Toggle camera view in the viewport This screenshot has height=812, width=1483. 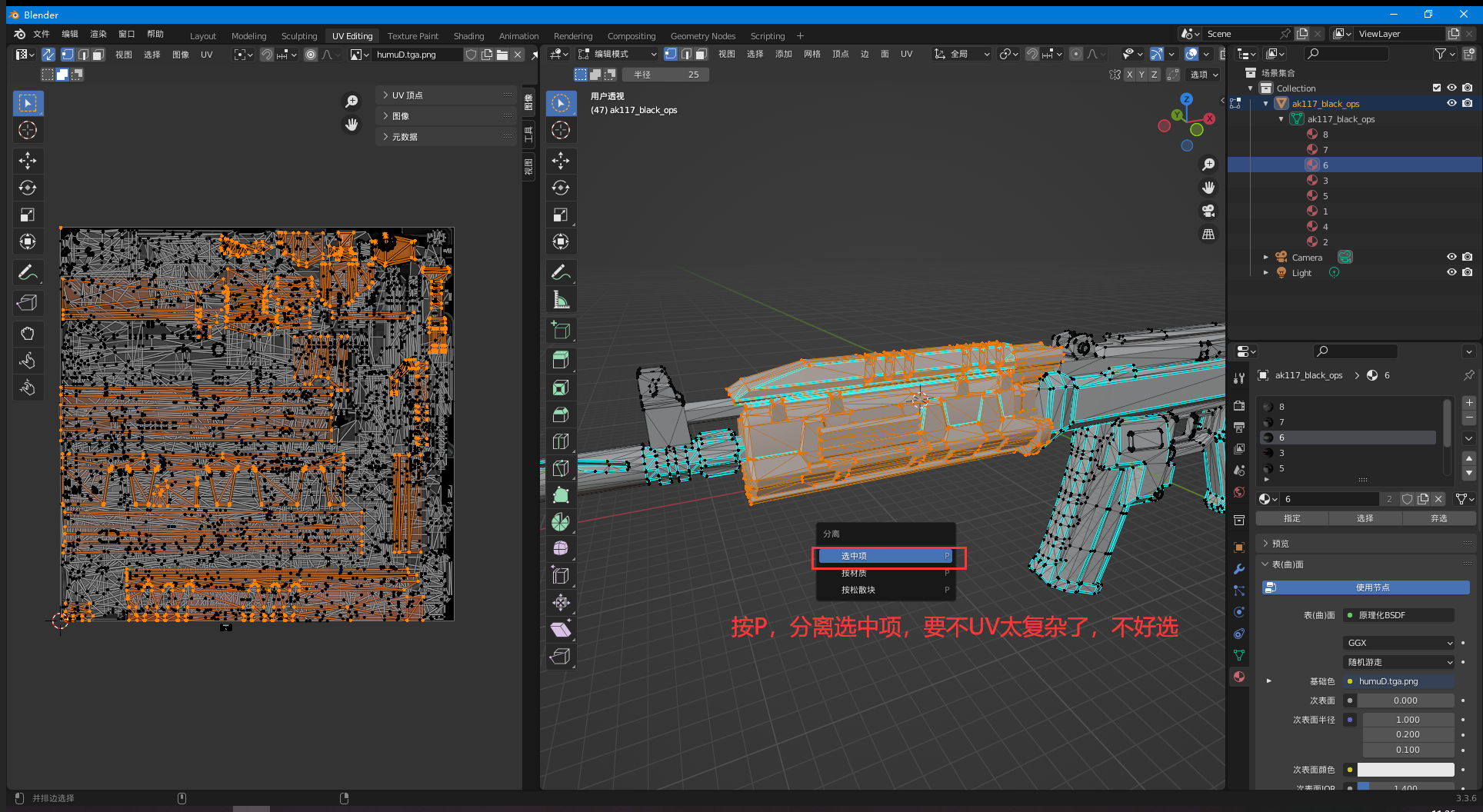coord(1208,211)
